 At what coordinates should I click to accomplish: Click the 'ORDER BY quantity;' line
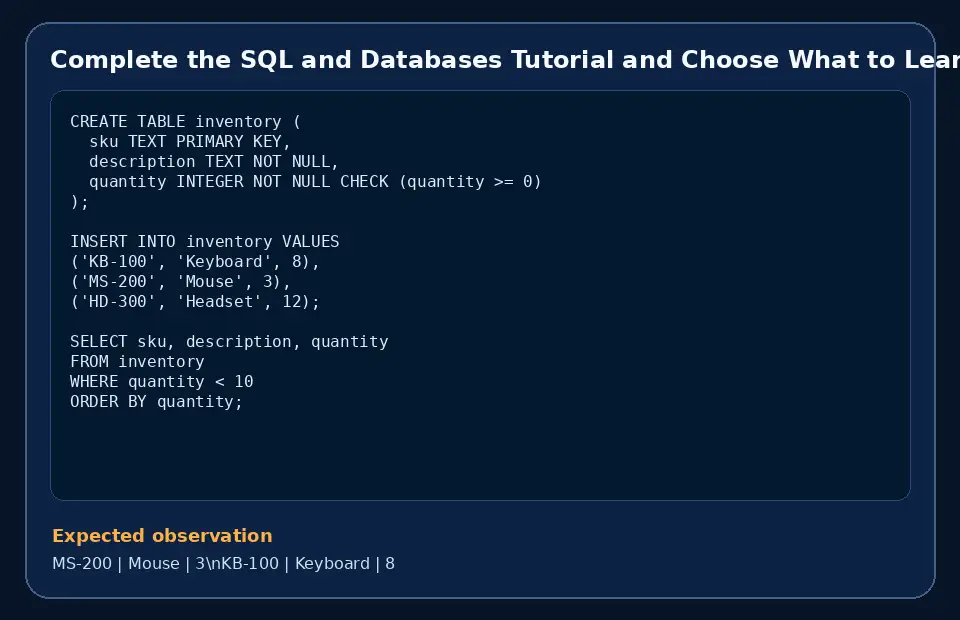(x=157, y=402)
